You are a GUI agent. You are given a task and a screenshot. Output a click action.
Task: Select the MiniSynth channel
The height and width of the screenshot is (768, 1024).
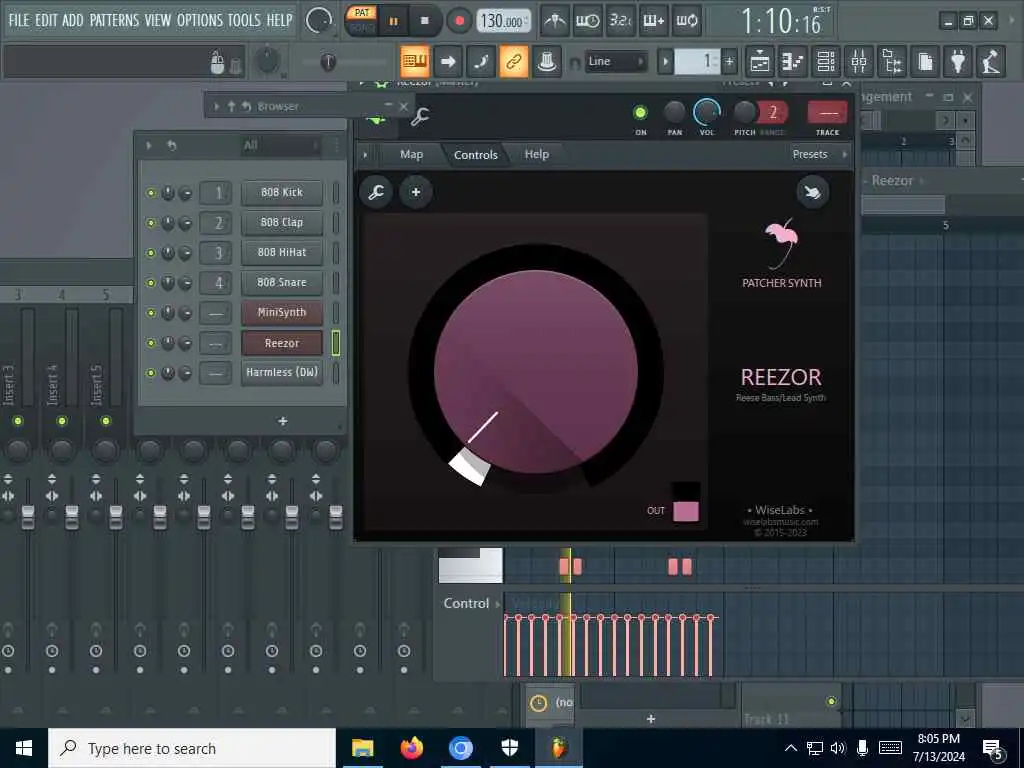(282, 313)
